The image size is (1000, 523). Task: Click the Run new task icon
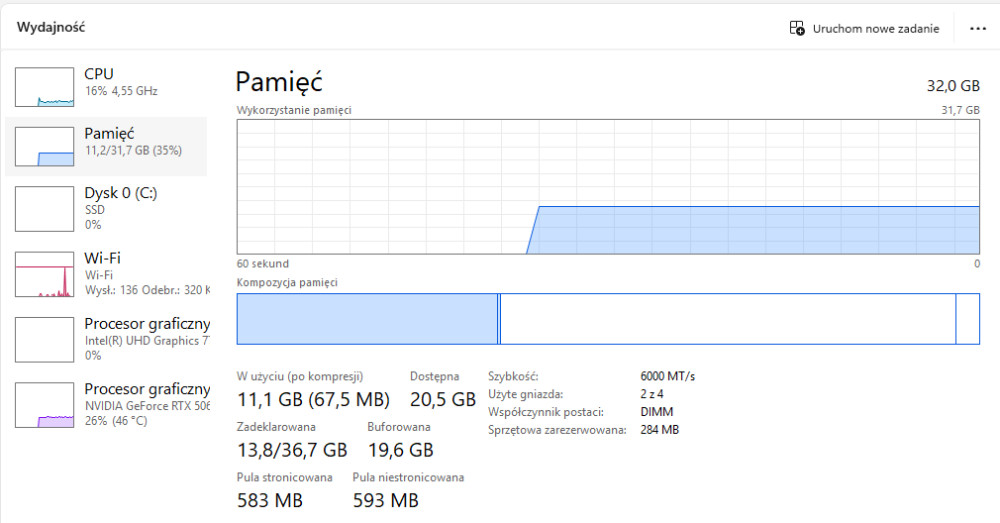[797, 28]
